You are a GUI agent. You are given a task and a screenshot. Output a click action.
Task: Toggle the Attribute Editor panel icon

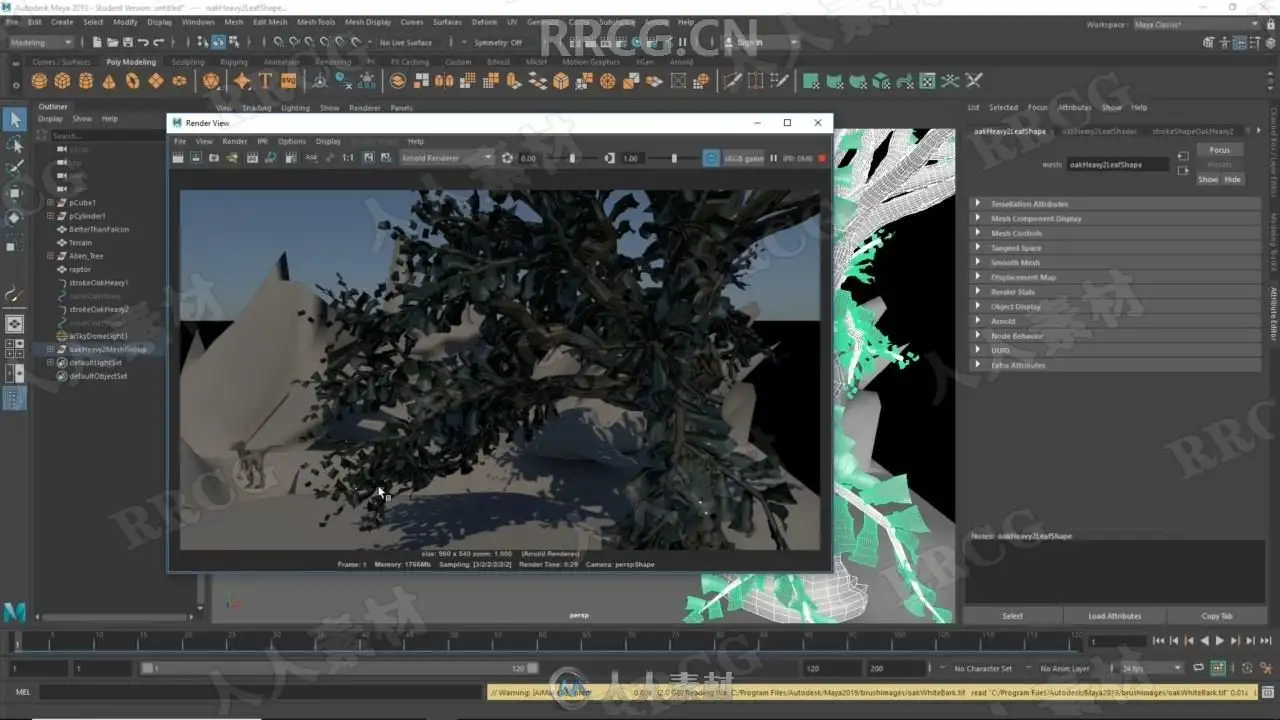click(x=1241, y=42)
